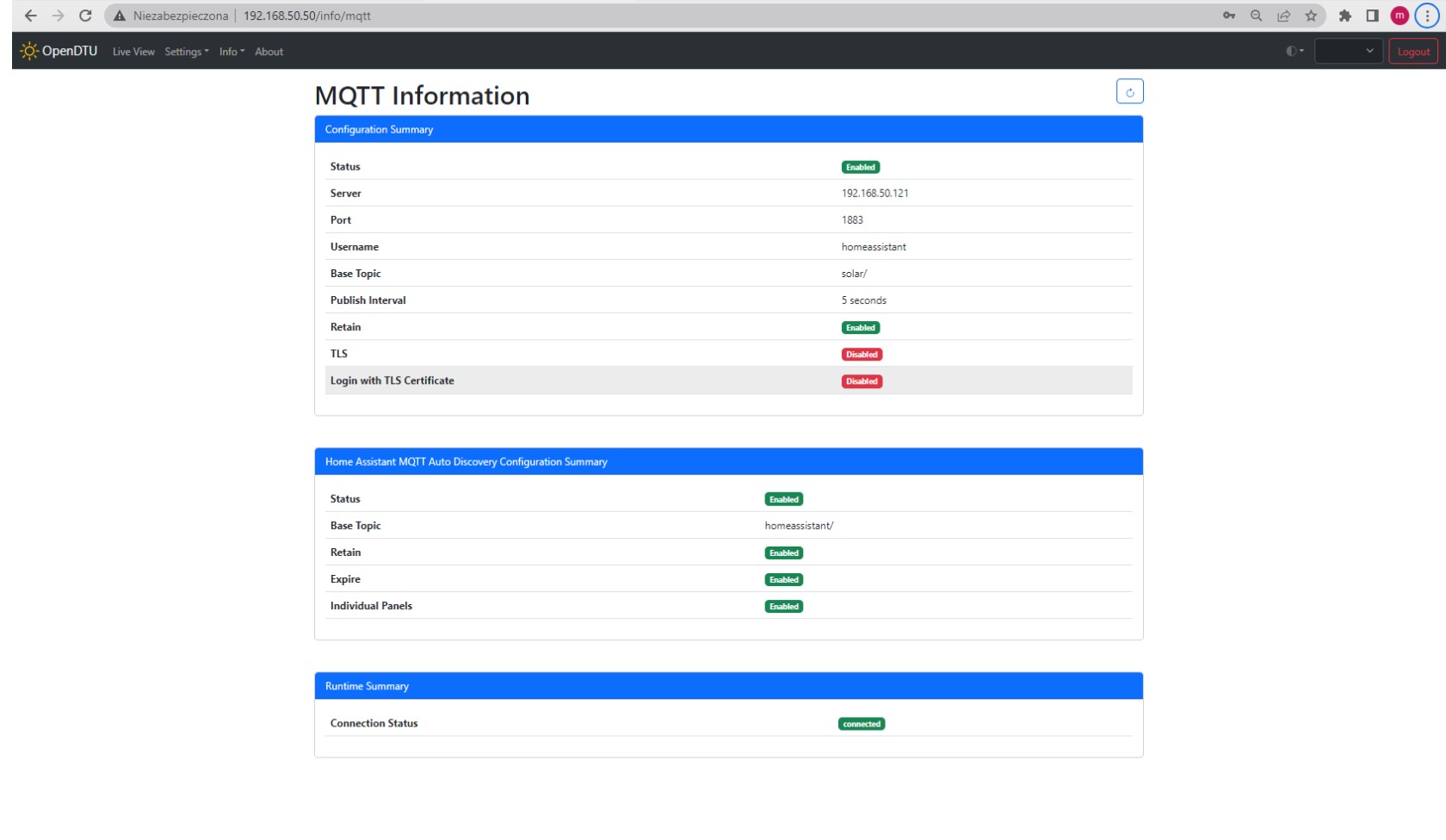Screen dimensions: 1446x840
Task: Expand the Info dropdown menu
Action: (230, 52)
